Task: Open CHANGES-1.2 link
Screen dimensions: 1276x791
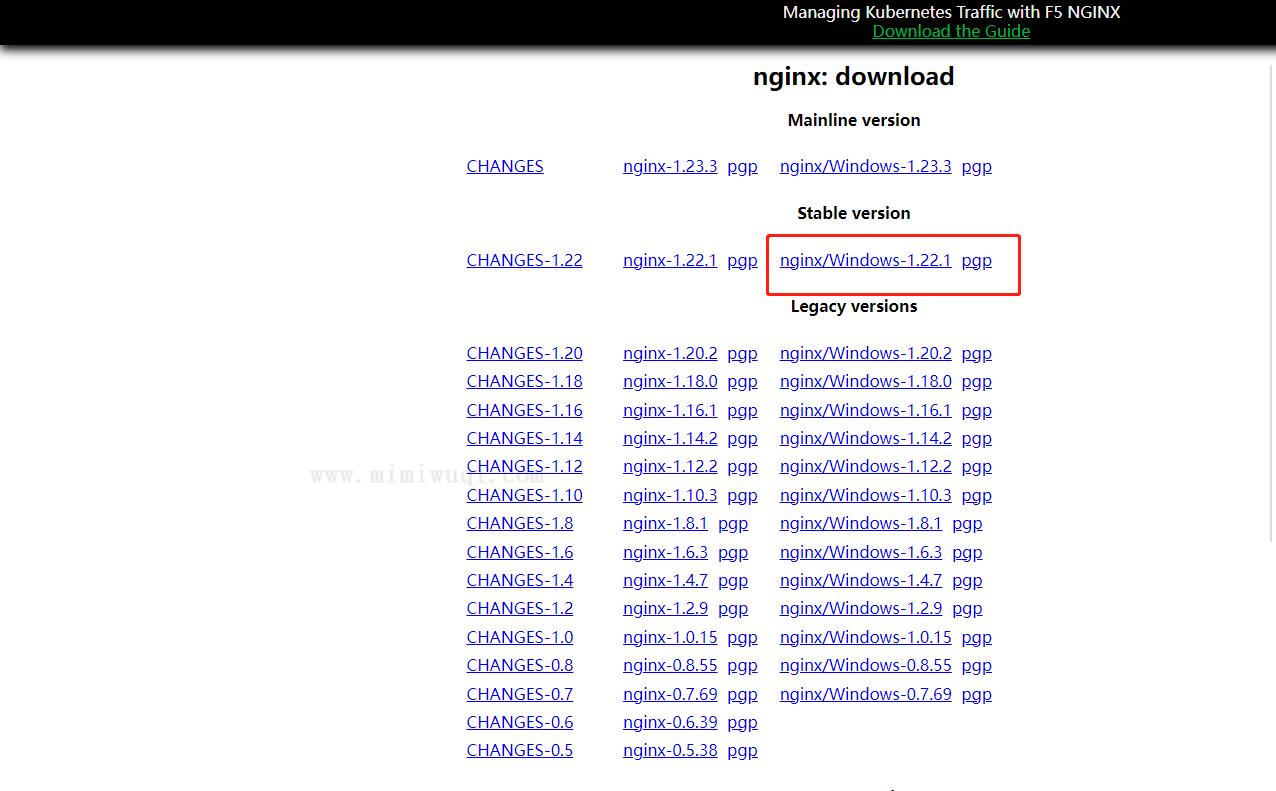Action: click(519, 608)
